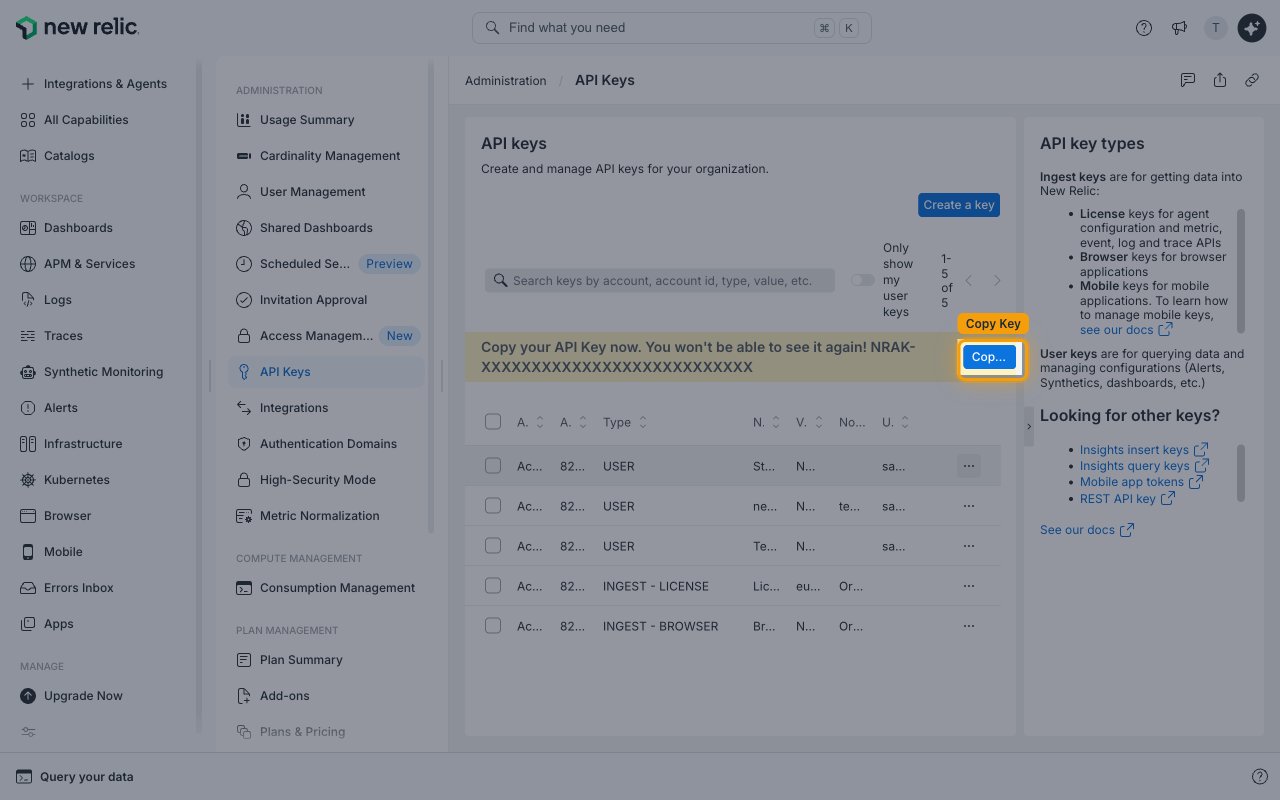Open Access Management New item
The width and height of the screenshot is (1280, 800).
pos(326,336)
